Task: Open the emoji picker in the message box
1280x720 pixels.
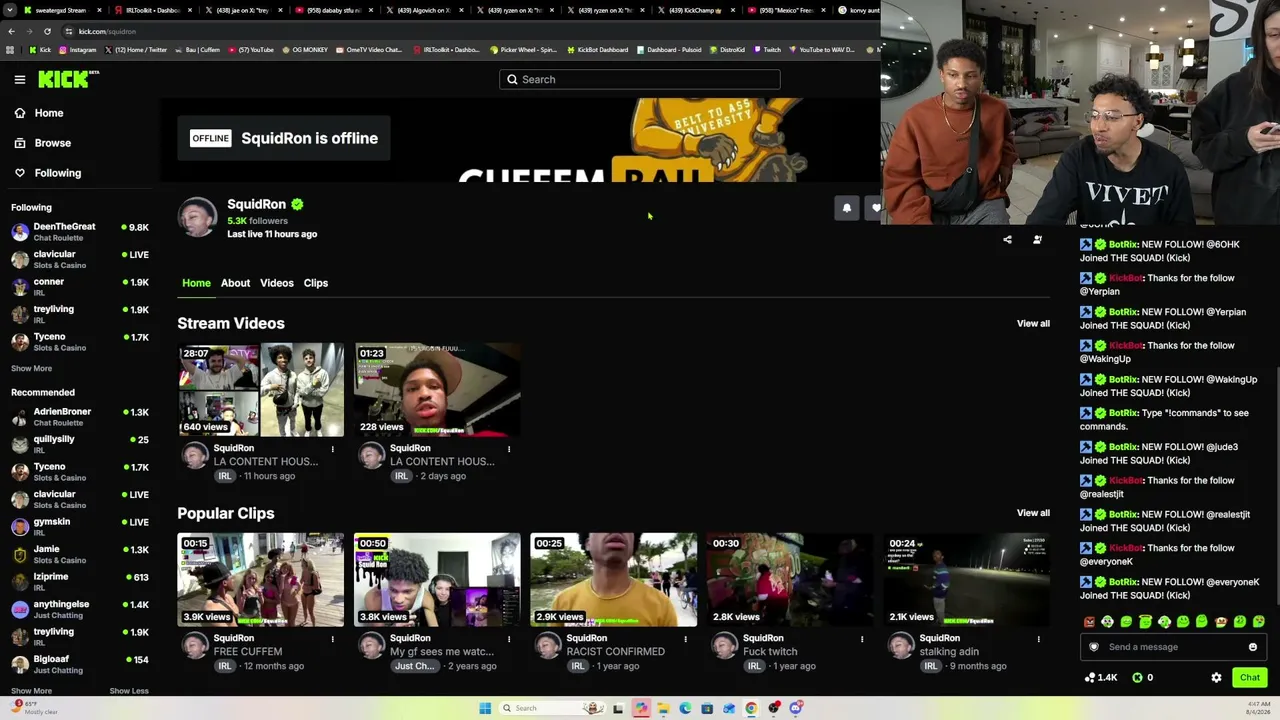Action: 1252,647
